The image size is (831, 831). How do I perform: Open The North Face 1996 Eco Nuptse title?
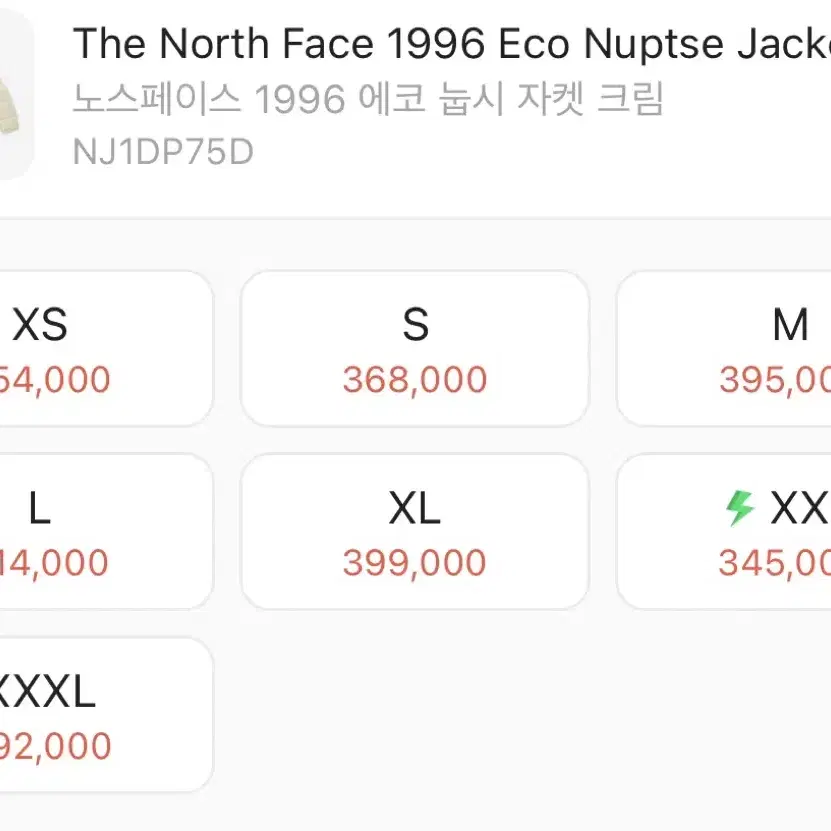pyautogui.click(x=452, y=43)
